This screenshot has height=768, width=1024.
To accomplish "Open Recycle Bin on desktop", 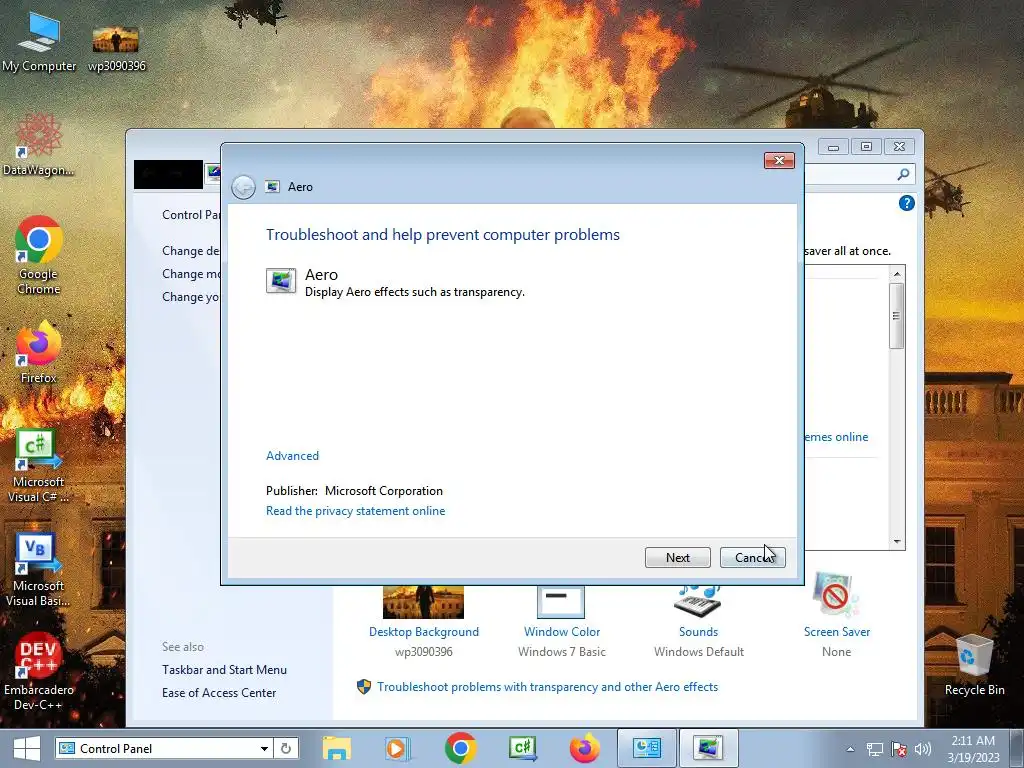I will coord(974,665).
